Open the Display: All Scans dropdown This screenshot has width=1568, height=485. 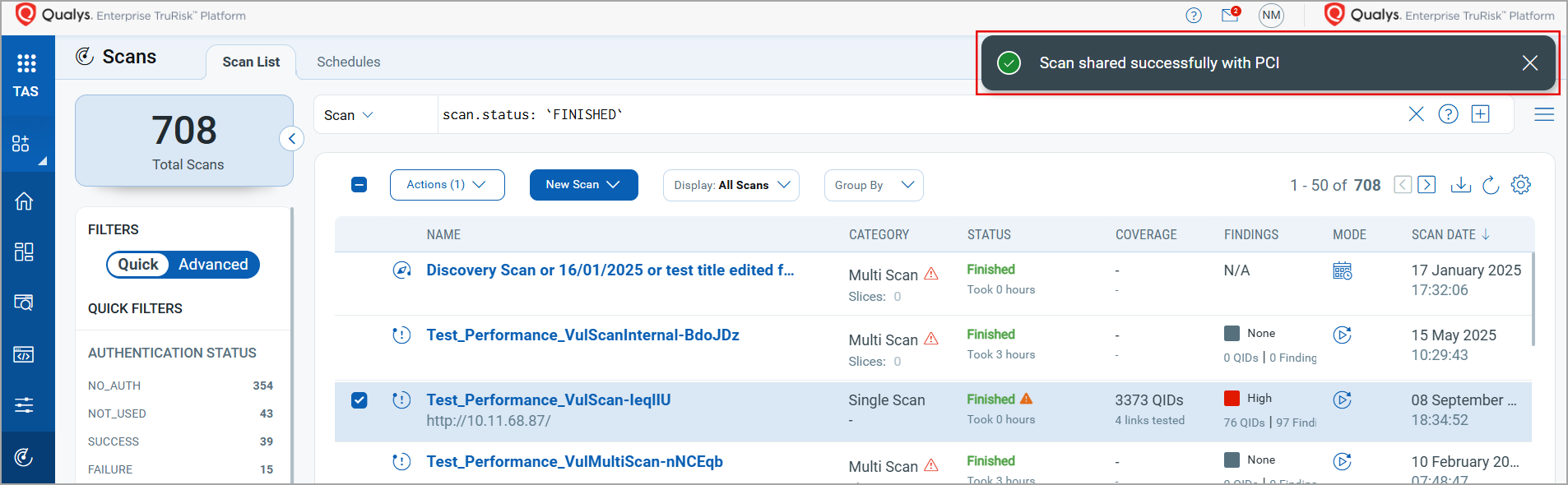click(x=731, y=185)
